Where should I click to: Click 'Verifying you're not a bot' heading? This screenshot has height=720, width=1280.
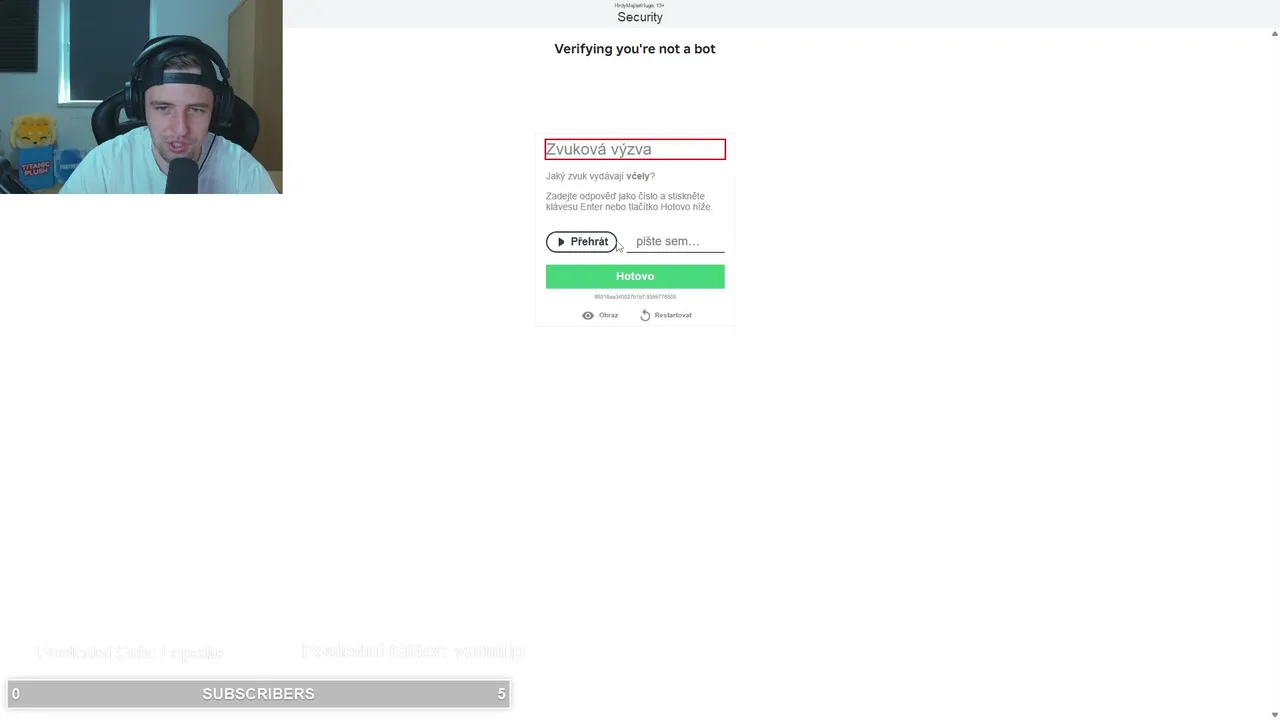point(635,49)
